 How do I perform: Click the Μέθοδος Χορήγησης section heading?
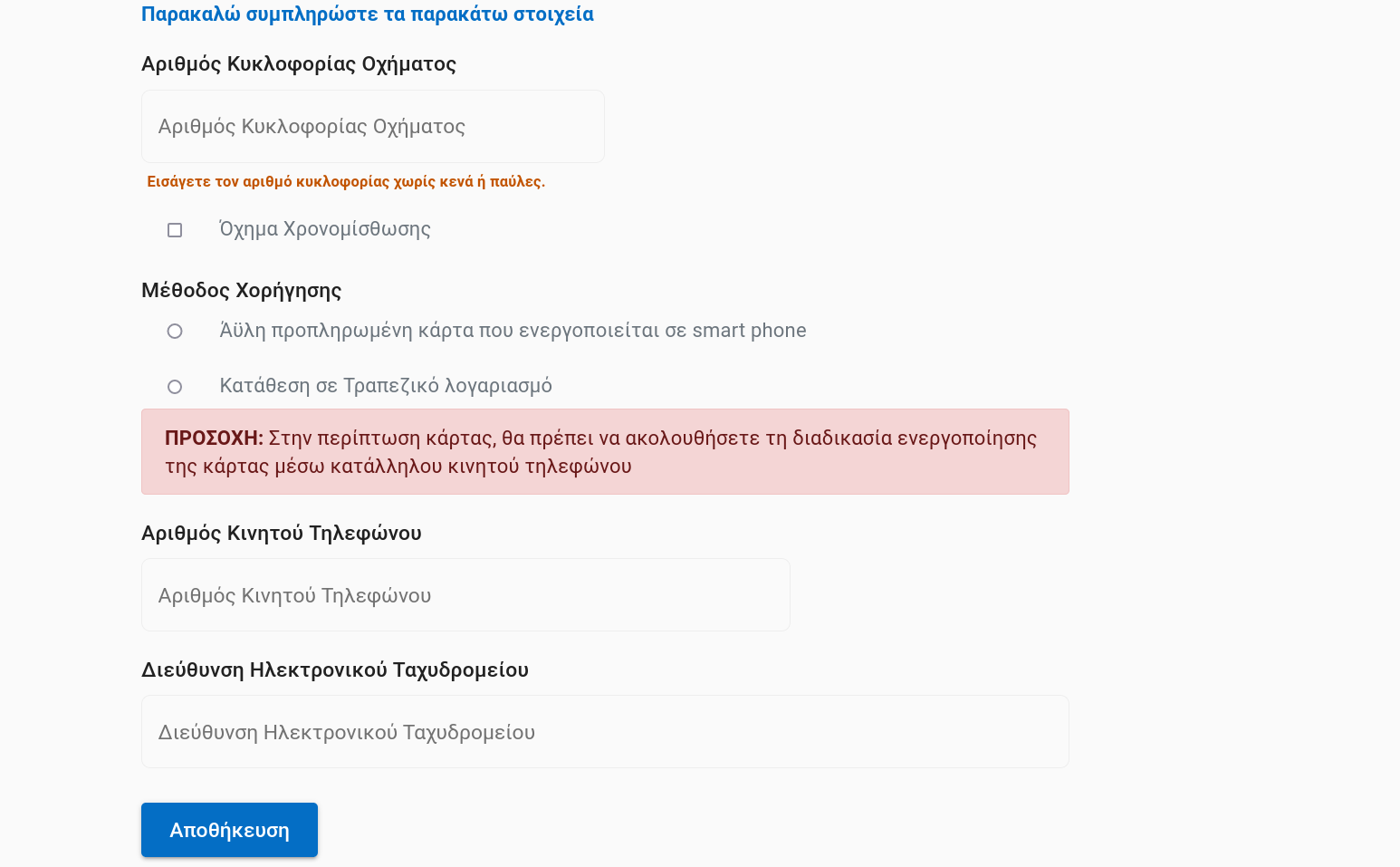coord(241,291)
